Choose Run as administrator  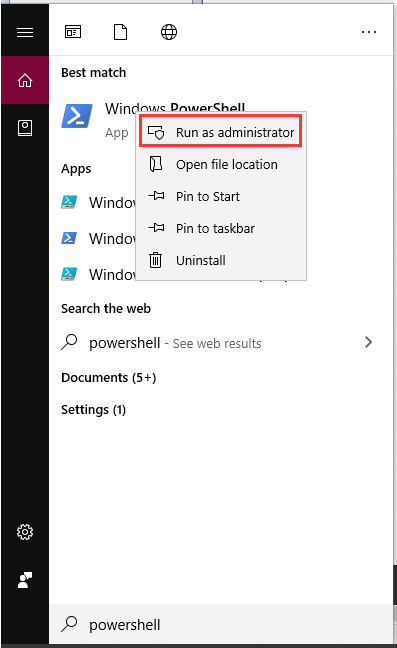(221, 132)
